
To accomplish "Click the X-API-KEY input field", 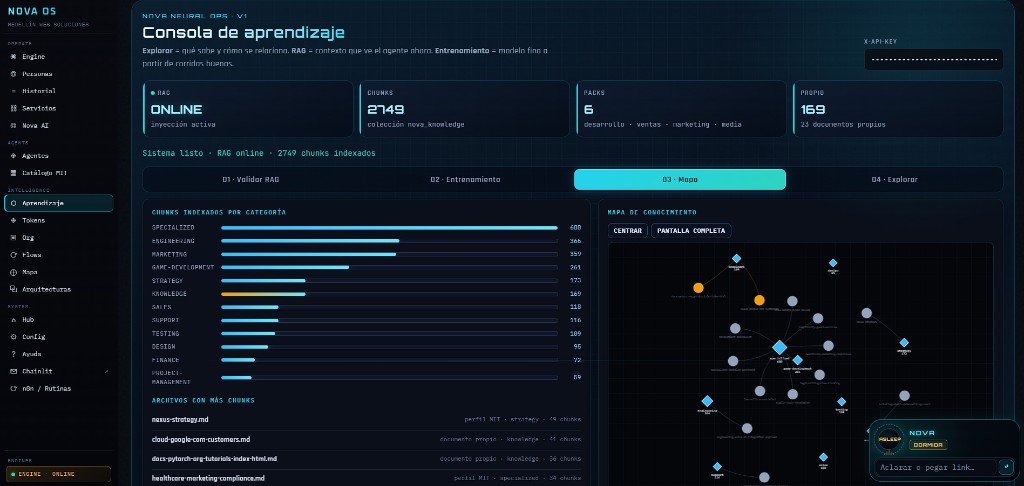I will click(x=933, y=59).
